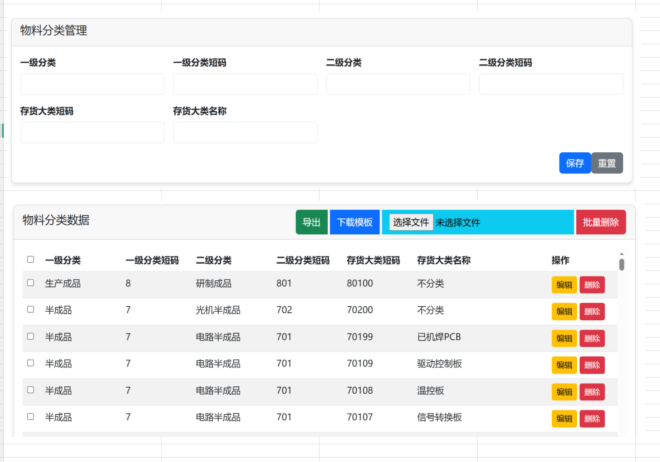Toggle the select-all checkbox in table header
The width and height of the screenshot is (660, 462).
point(30,260)
